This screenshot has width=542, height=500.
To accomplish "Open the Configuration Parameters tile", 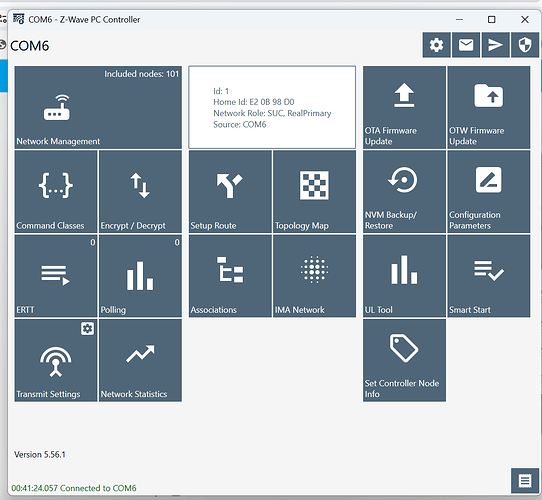I will pos(489,192).
